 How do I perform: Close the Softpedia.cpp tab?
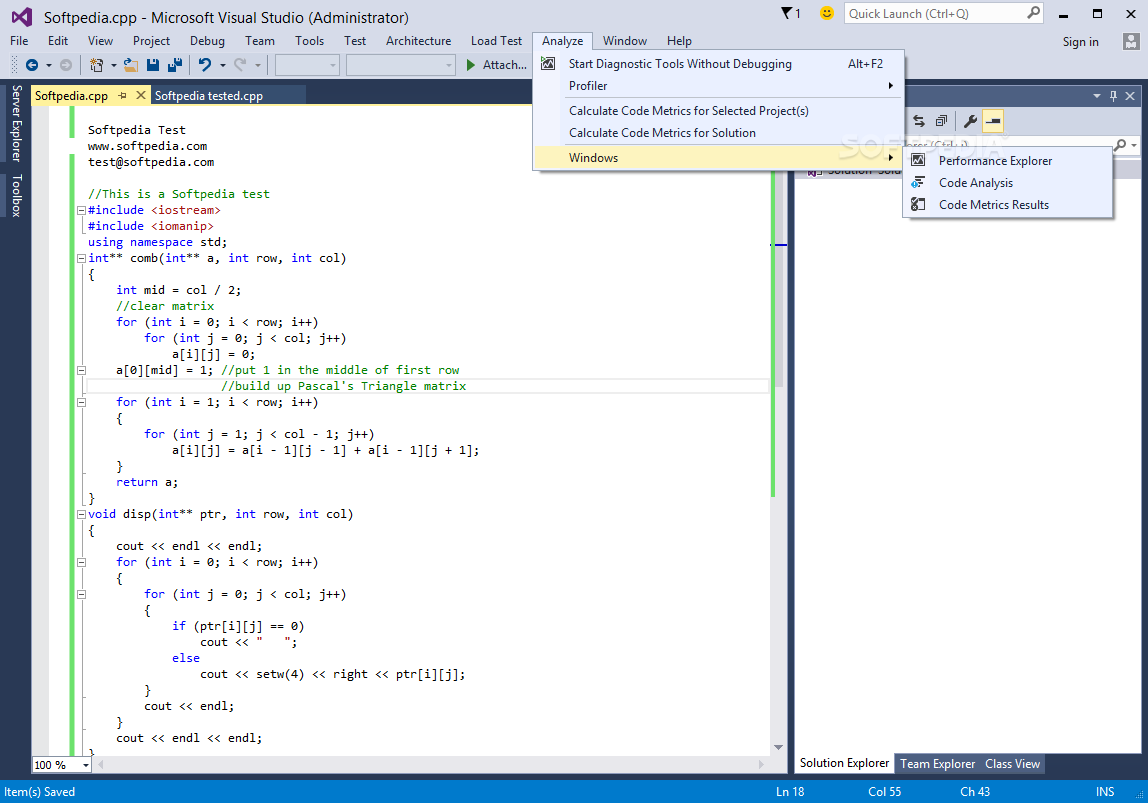click(141, 95)
